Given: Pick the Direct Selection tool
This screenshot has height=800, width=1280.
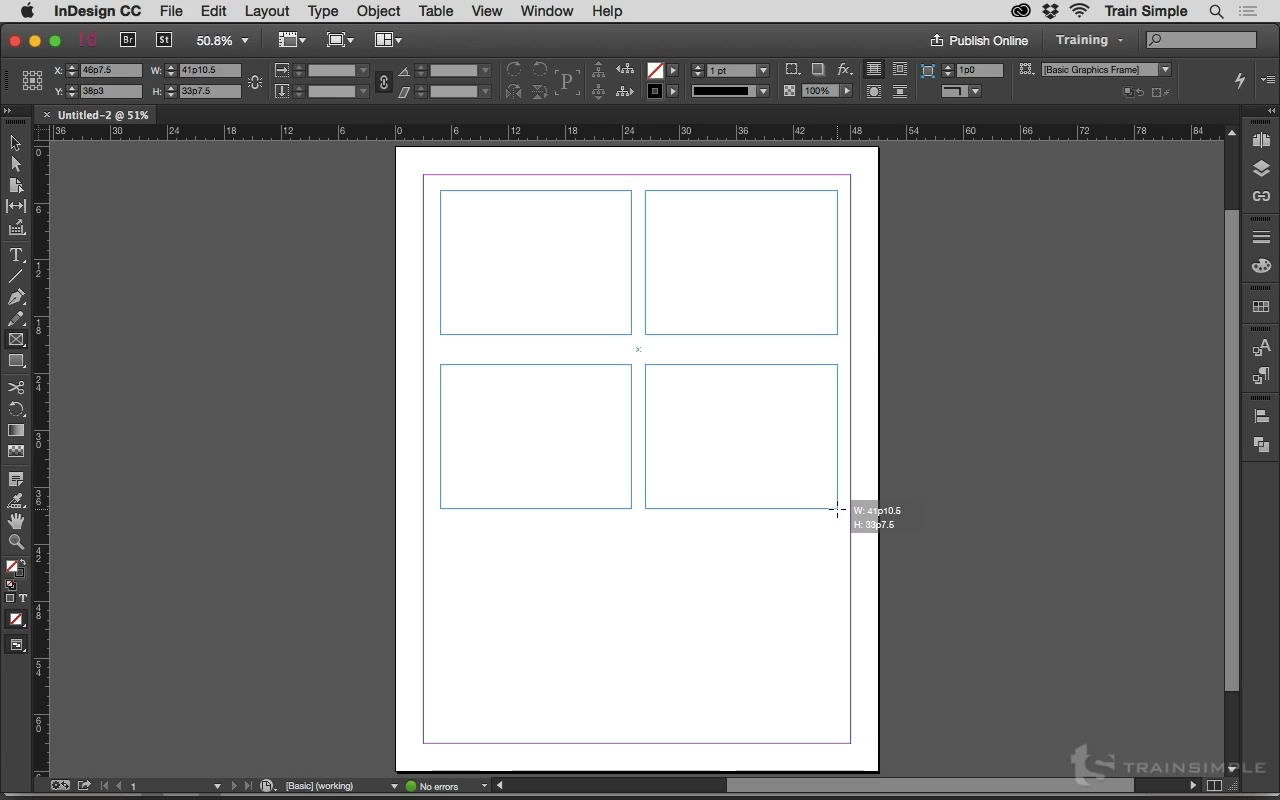Looking at the screenshot, I should coord(16,164).
